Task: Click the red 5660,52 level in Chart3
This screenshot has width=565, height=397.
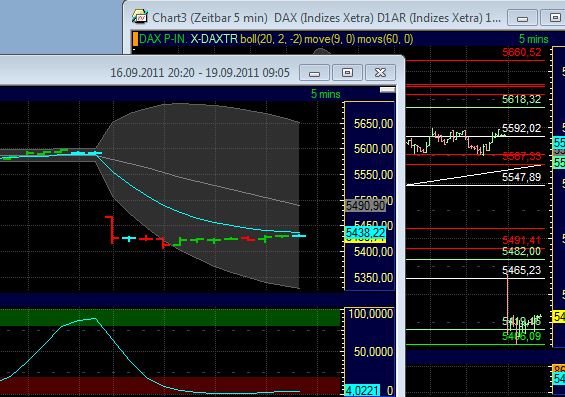Action: pyautogui.click(x=522, y=53)
